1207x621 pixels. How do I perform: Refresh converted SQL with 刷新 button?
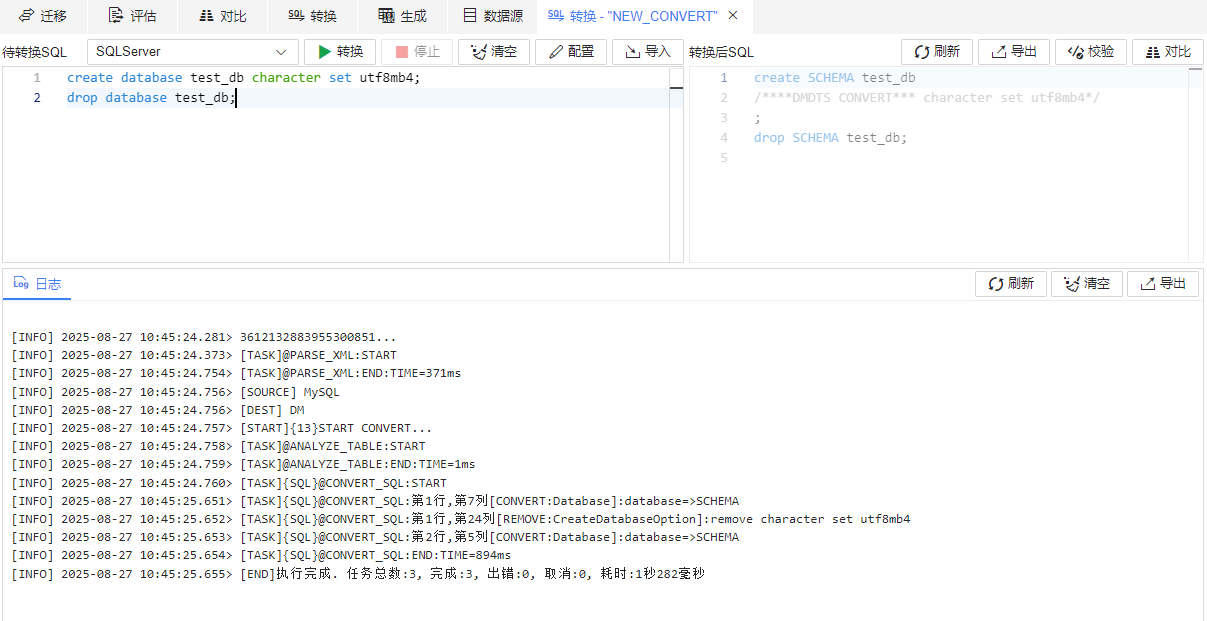click(x=937, y=52)
